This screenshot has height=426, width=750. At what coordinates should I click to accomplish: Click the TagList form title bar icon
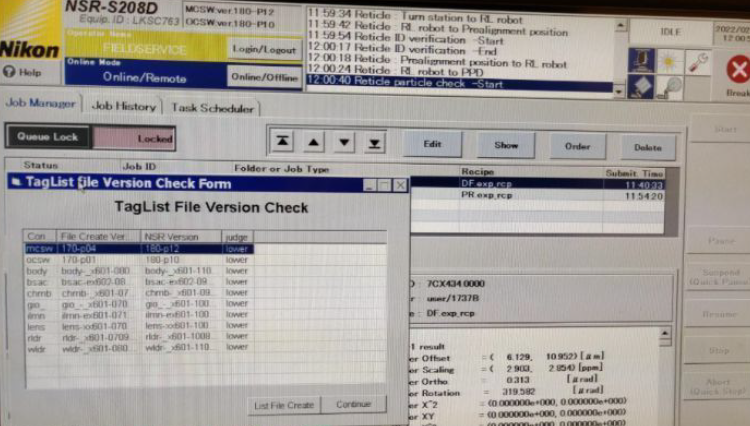point(16,182)
